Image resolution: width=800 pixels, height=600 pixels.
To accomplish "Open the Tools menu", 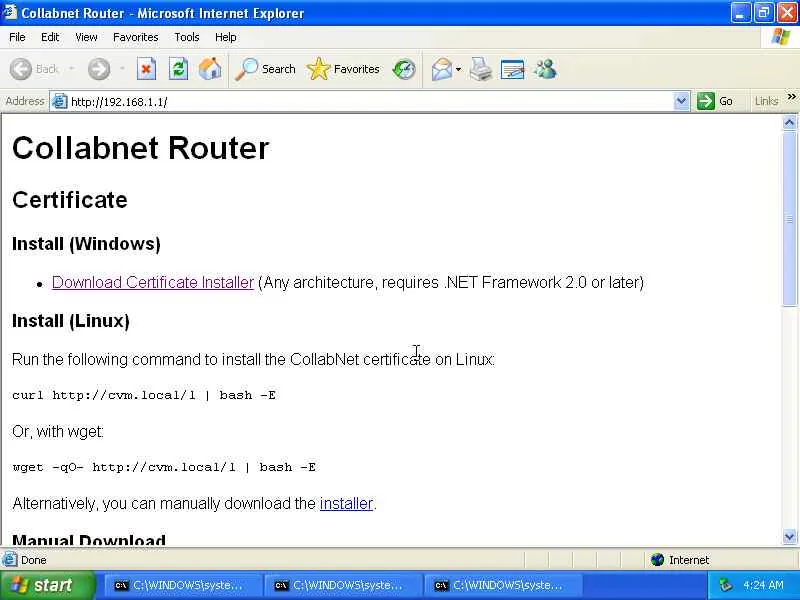I will click(x=187, y=37).
